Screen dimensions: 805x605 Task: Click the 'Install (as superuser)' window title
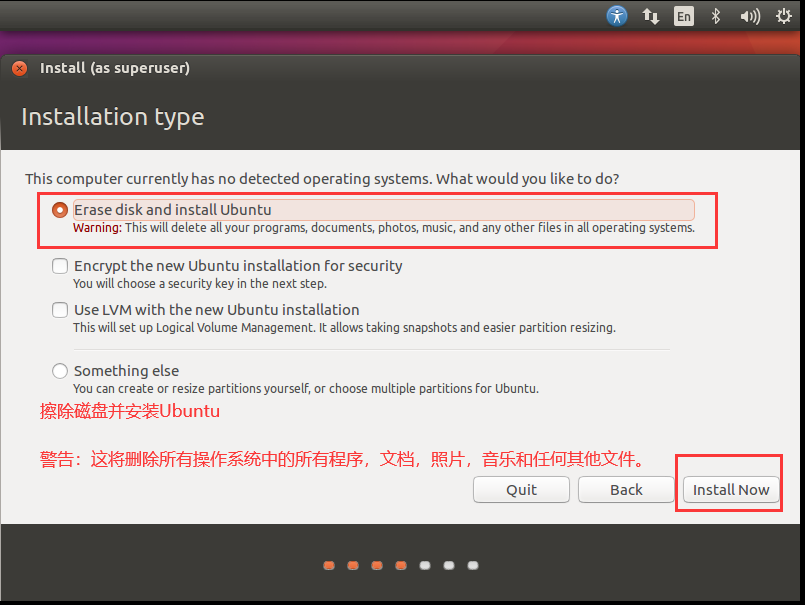tap(115, 68)
